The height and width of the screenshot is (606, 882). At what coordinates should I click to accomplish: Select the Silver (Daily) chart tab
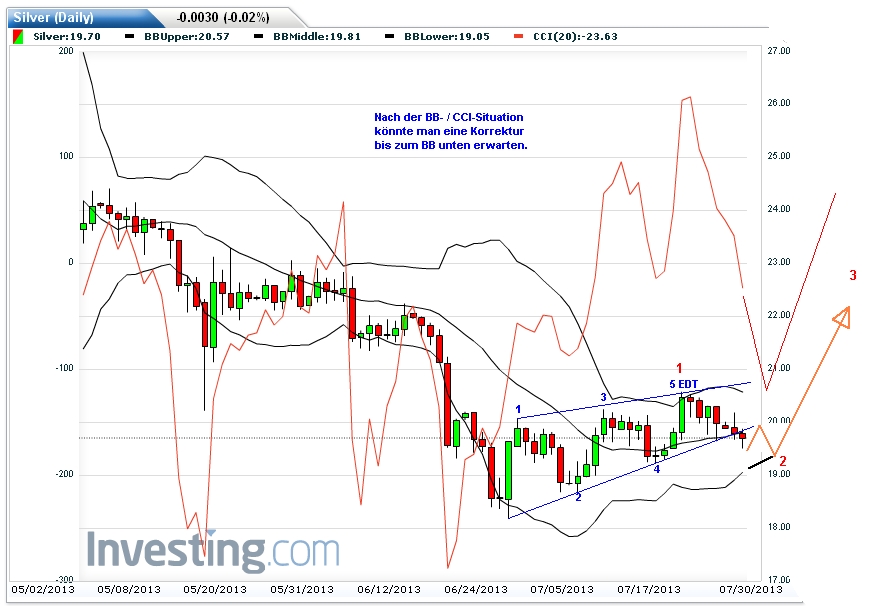[x=84, y=17]
